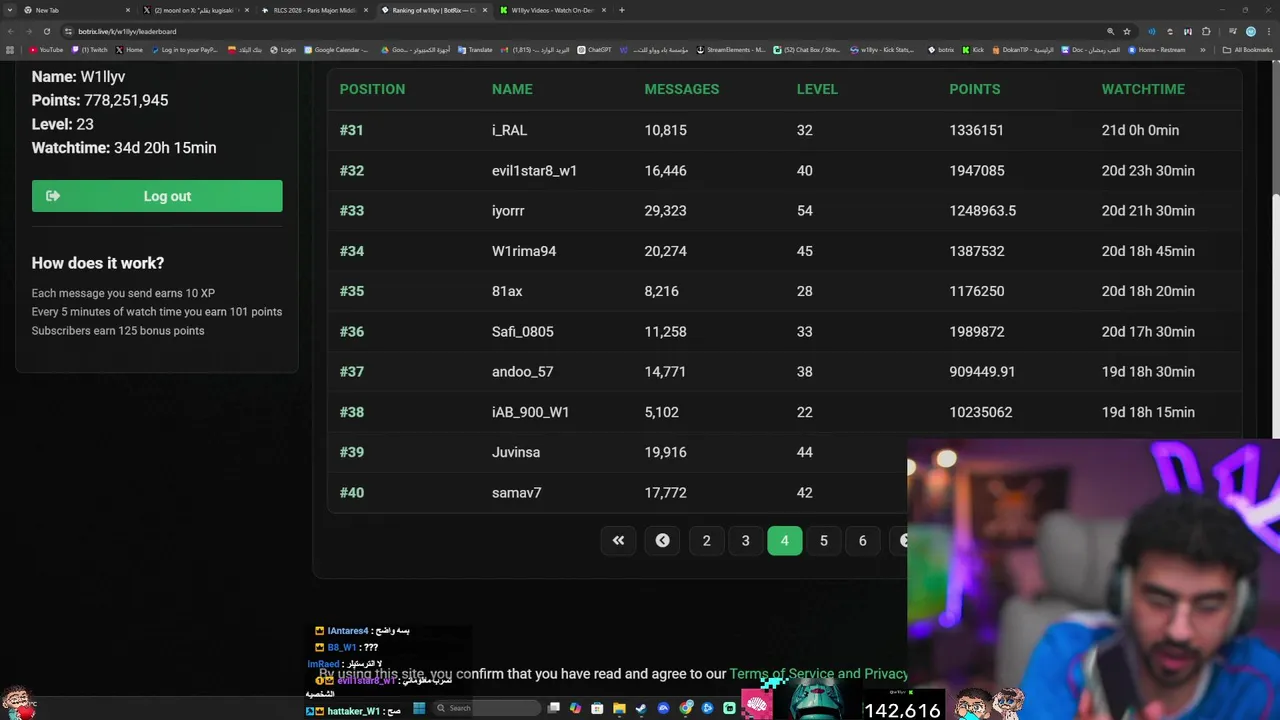
Task: Switch to W1llyv Videos Kick tab
Action: pos(552,10)
